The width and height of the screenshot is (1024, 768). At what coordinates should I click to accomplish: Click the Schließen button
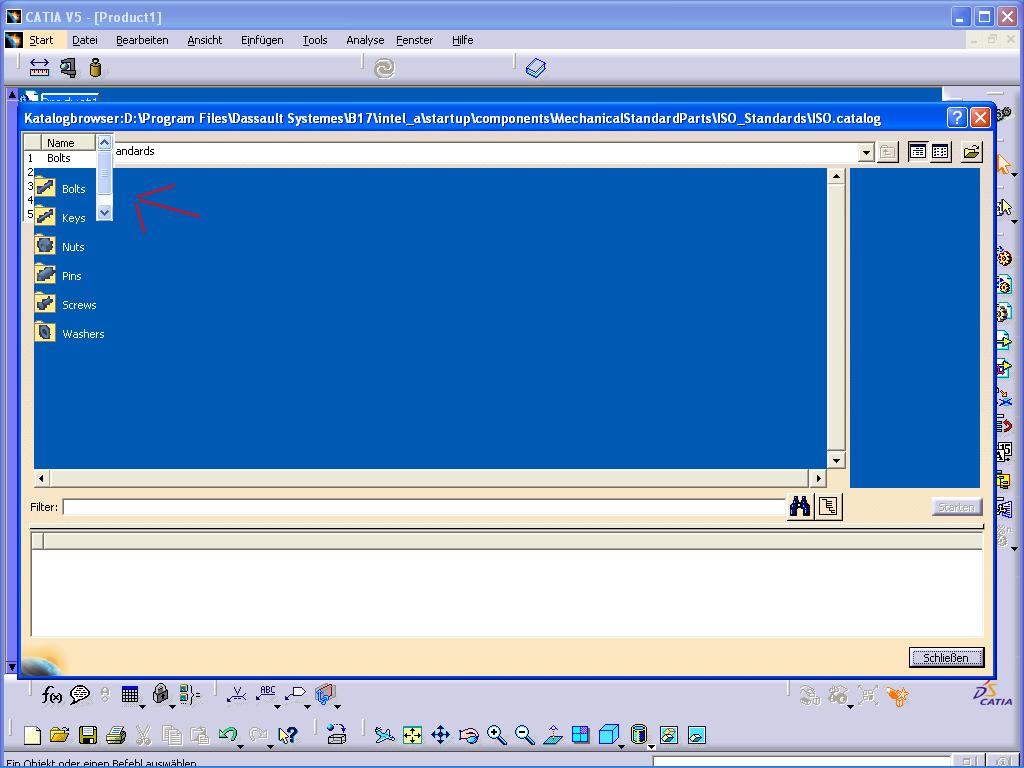[946, 658]
